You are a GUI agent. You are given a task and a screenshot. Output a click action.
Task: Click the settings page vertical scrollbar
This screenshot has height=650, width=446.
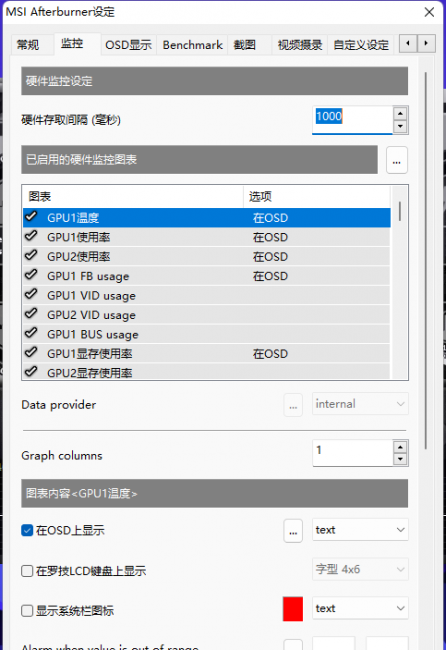pos(426,260)
